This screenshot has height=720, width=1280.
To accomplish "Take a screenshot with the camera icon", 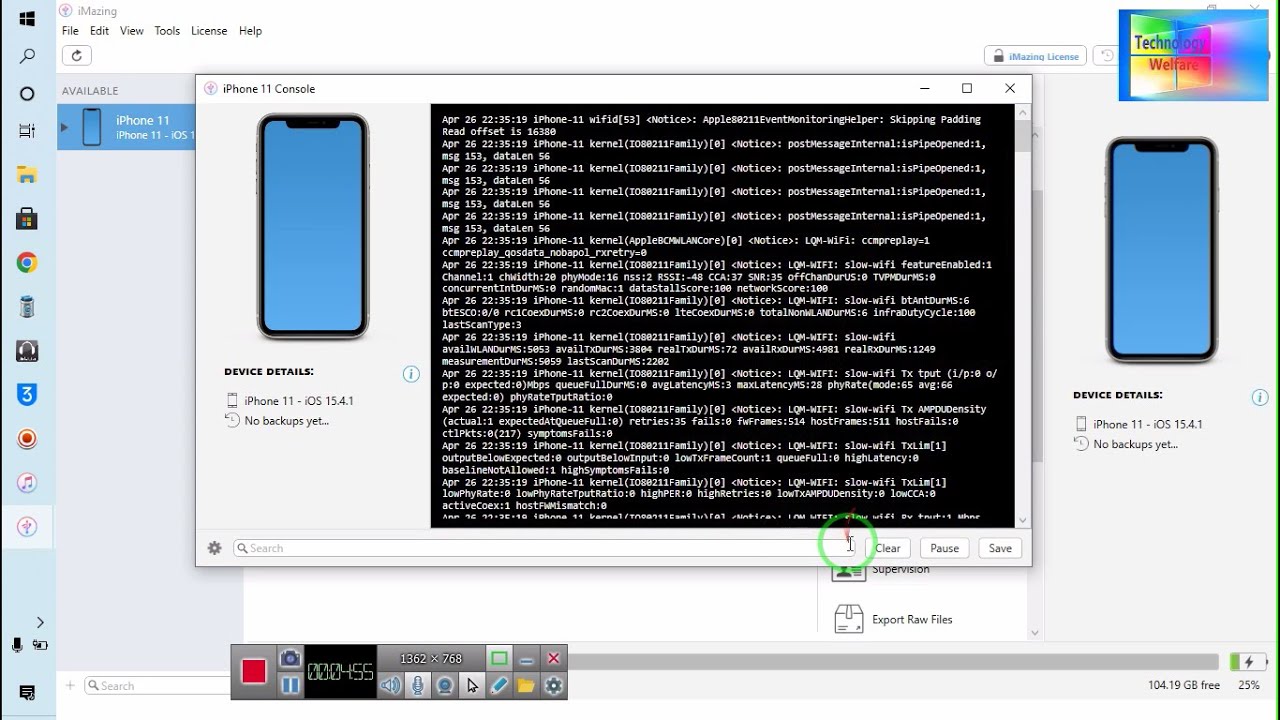I will pos(290,658).
